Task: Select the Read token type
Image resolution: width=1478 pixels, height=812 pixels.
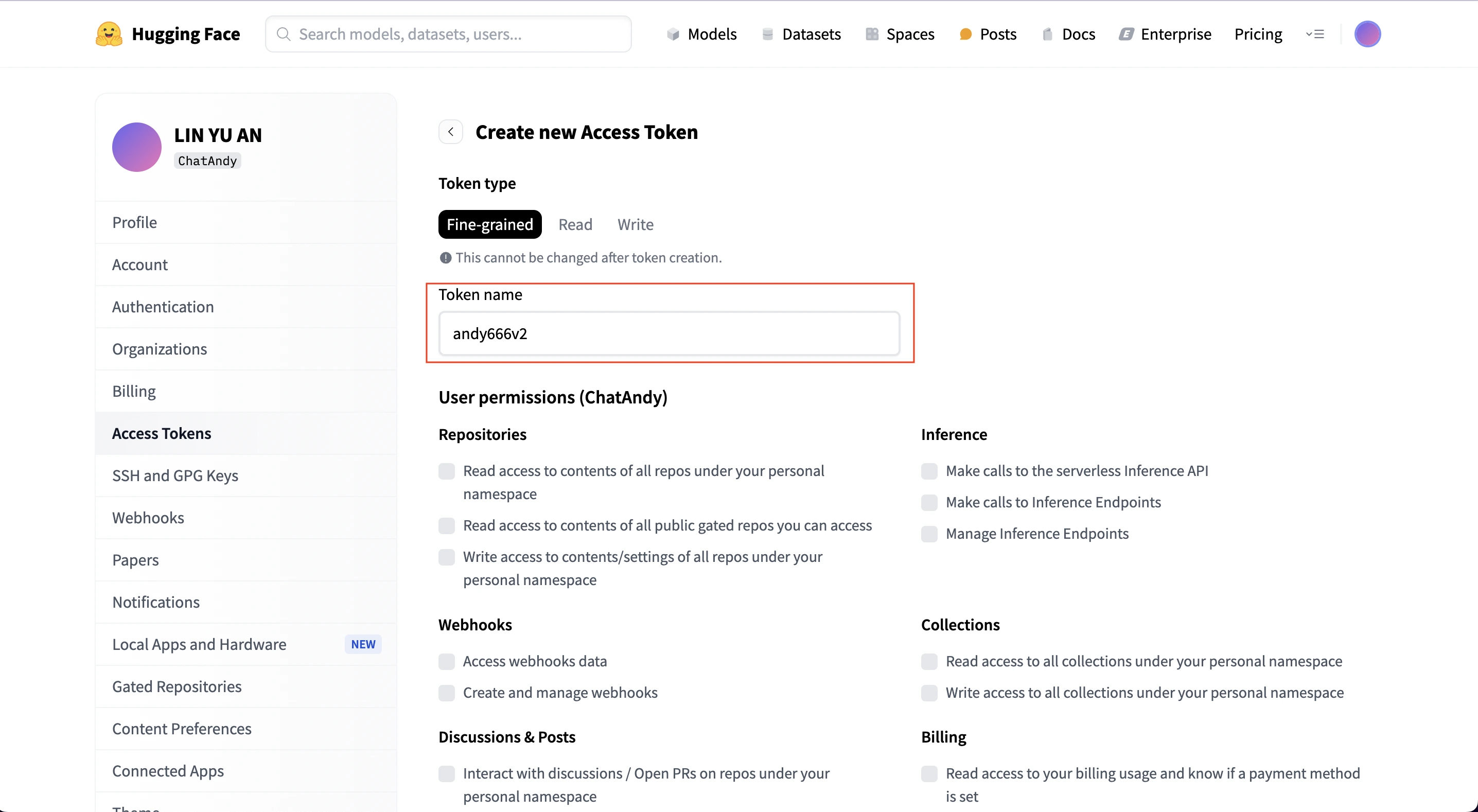Action: pyautogui.click(x=575, y=224)
